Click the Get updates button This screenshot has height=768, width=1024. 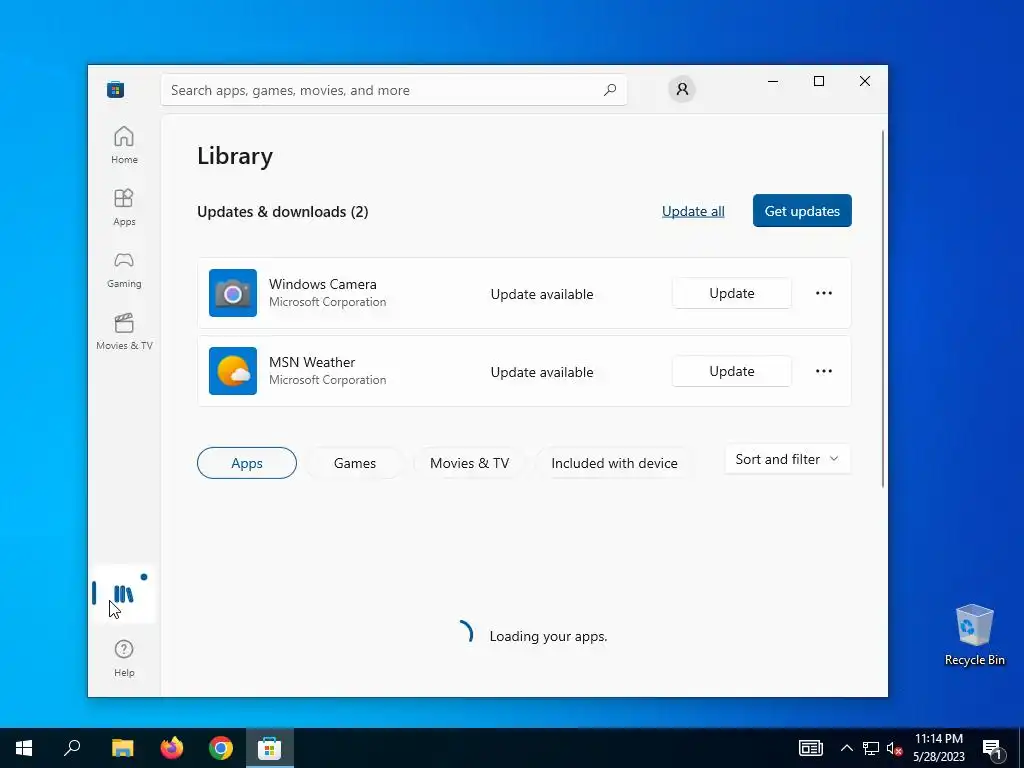click(x=802, y=211)
